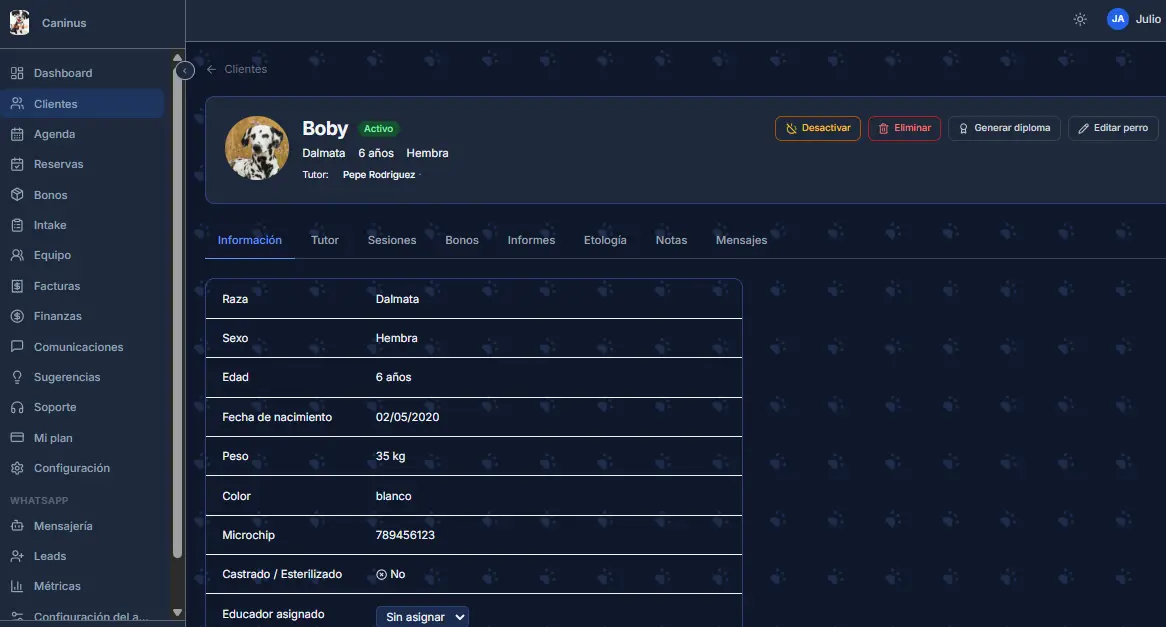The width and height of the screenshot is (1166, 627).
Task: Click the Clientes people icon
Action: tap(17, 103)
